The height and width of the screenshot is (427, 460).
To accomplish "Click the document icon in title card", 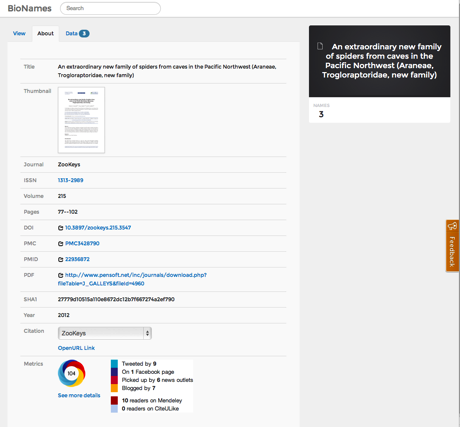I will coord(320,46).
